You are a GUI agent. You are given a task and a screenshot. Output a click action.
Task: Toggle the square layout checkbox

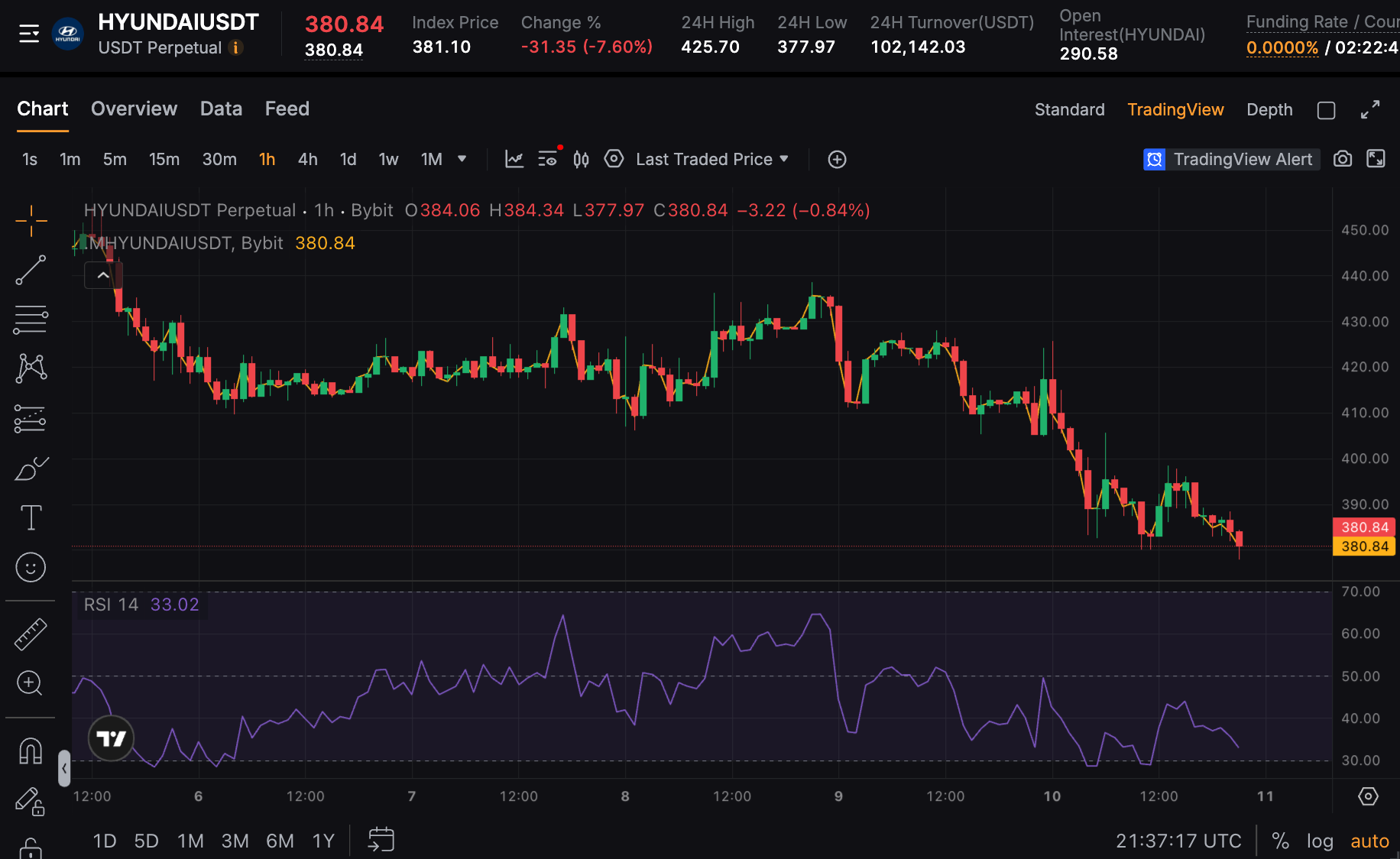1327,110
